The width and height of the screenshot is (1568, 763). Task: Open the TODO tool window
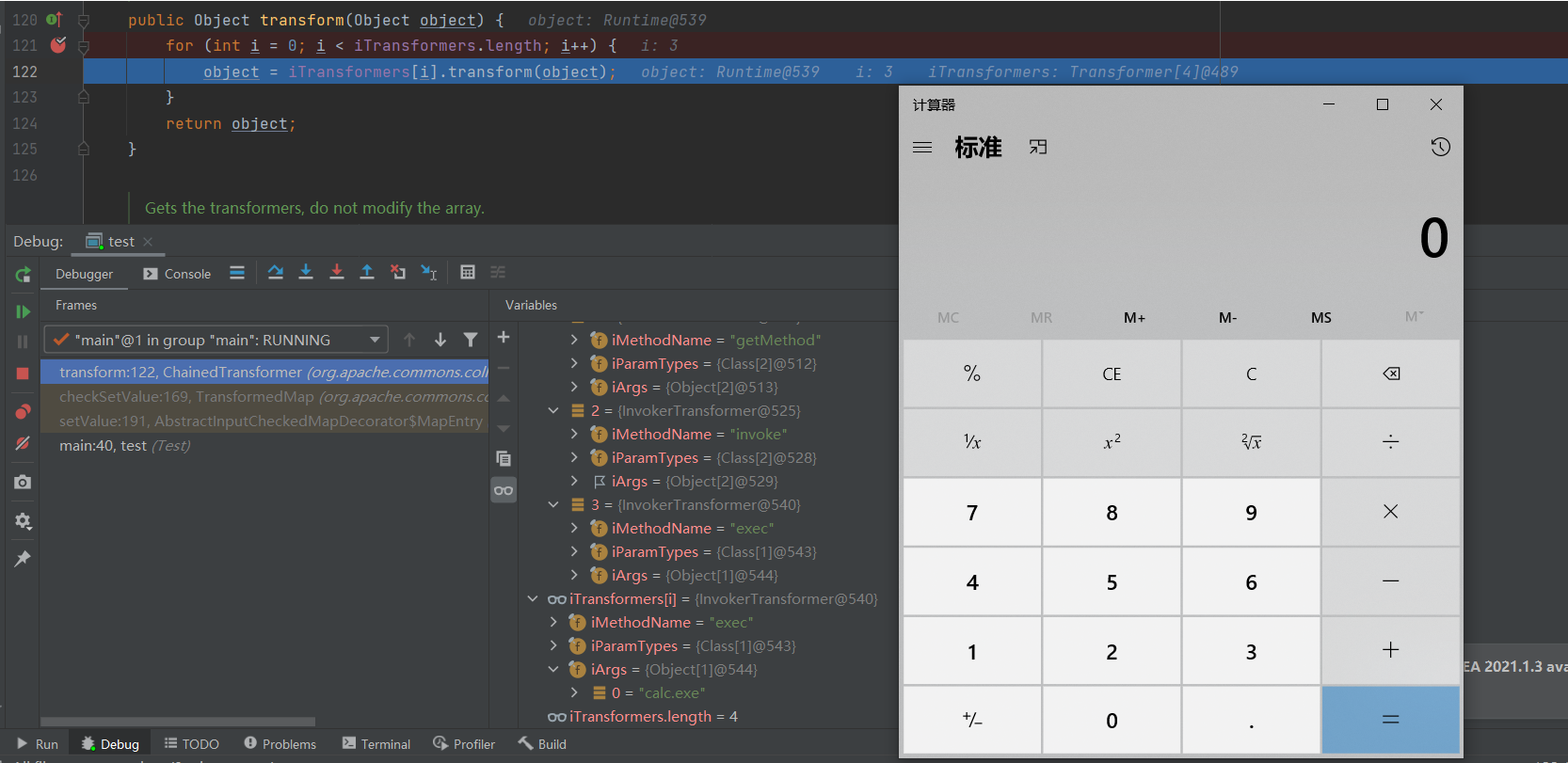191,743
